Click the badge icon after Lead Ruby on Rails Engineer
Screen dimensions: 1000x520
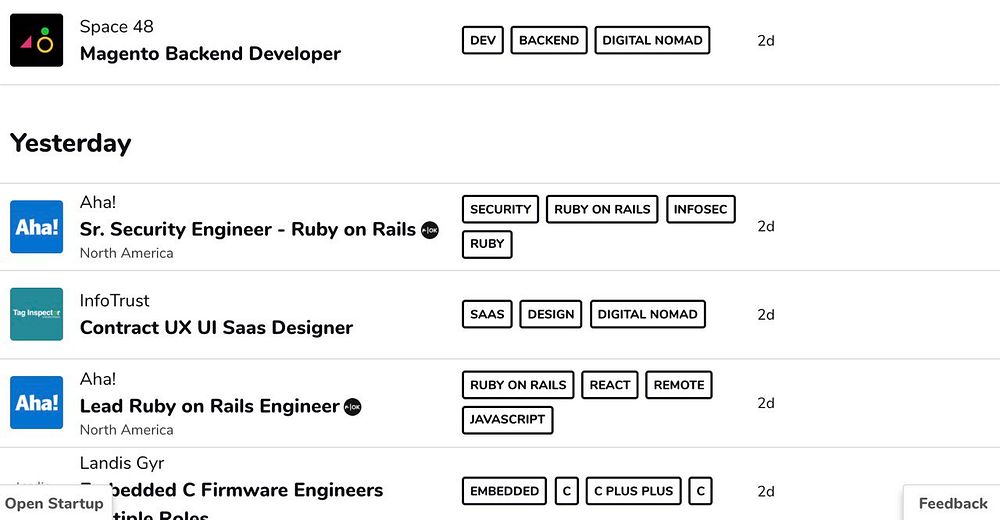coord(353,407)
